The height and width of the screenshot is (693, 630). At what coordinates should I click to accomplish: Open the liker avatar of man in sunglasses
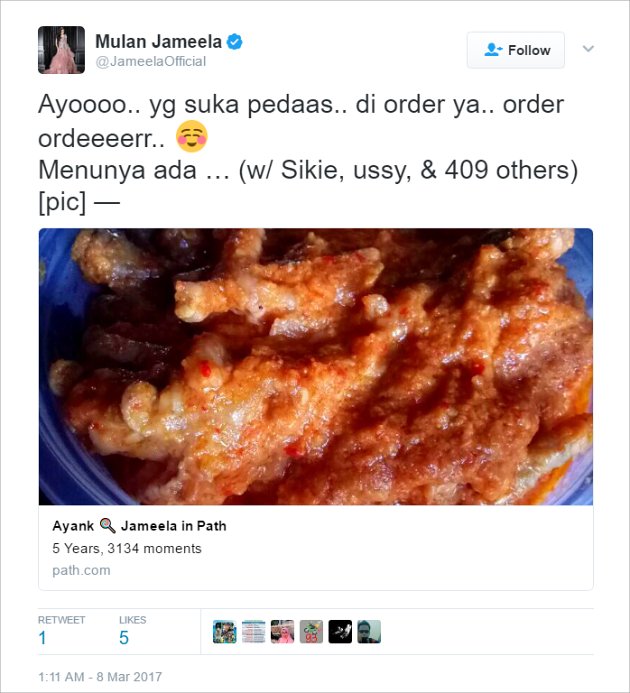369,632
